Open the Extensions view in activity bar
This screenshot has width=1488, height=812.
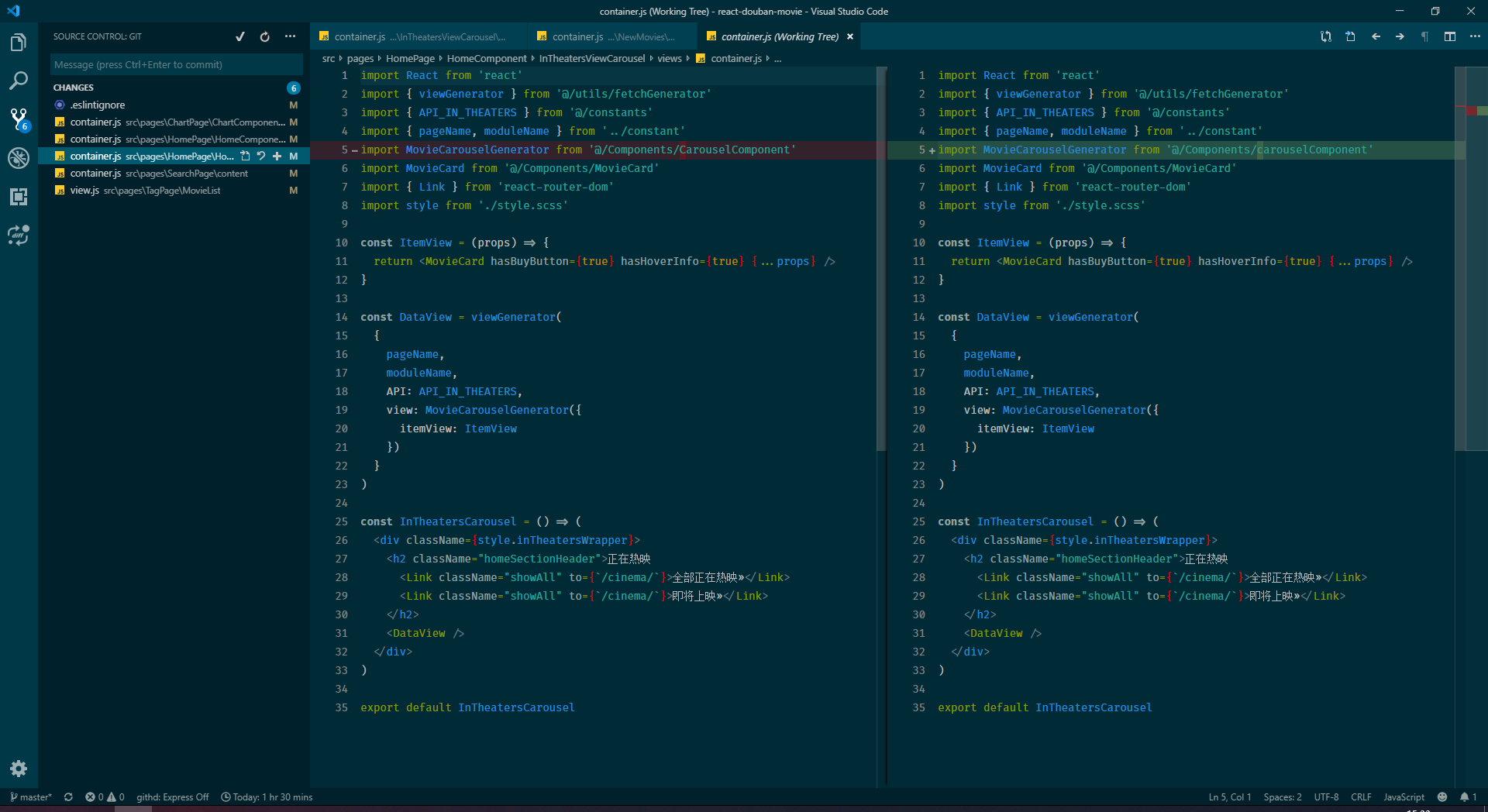(19, 197)
